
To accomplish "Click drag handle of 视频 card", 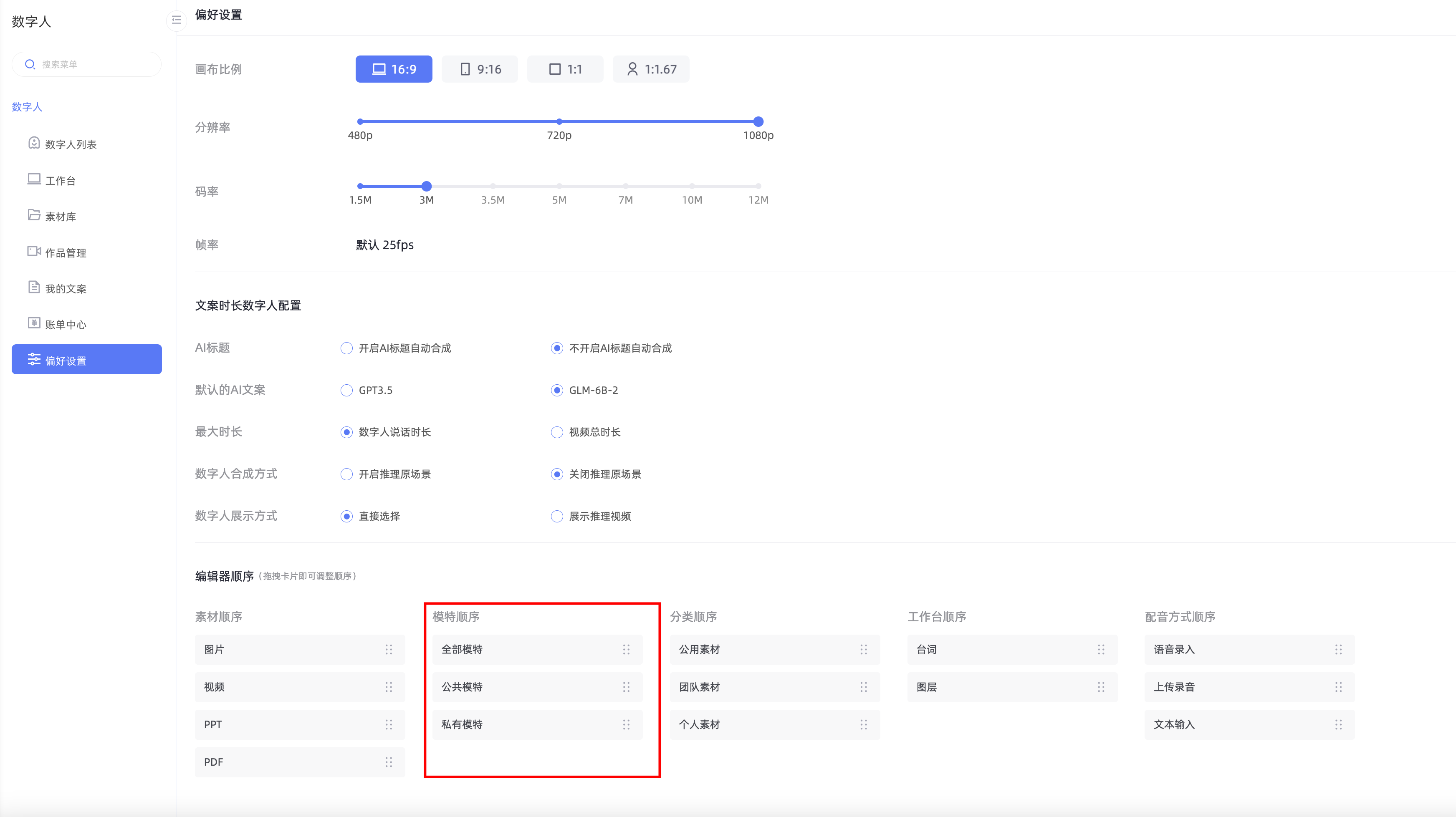I will point(389,687).
